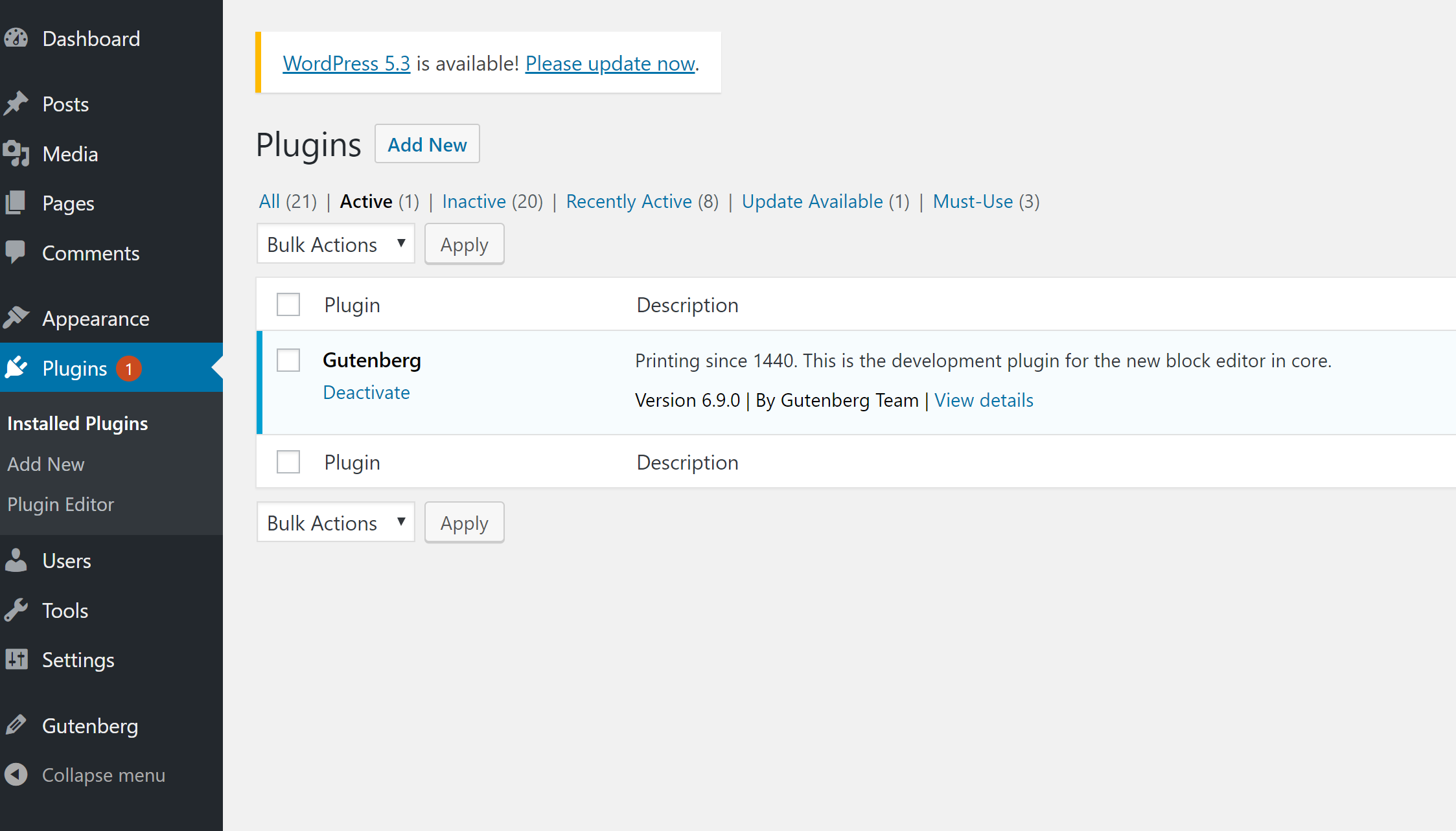Click the Posts pushpin icon
The height and width of the screenshot is (831, 1456).
16,104
